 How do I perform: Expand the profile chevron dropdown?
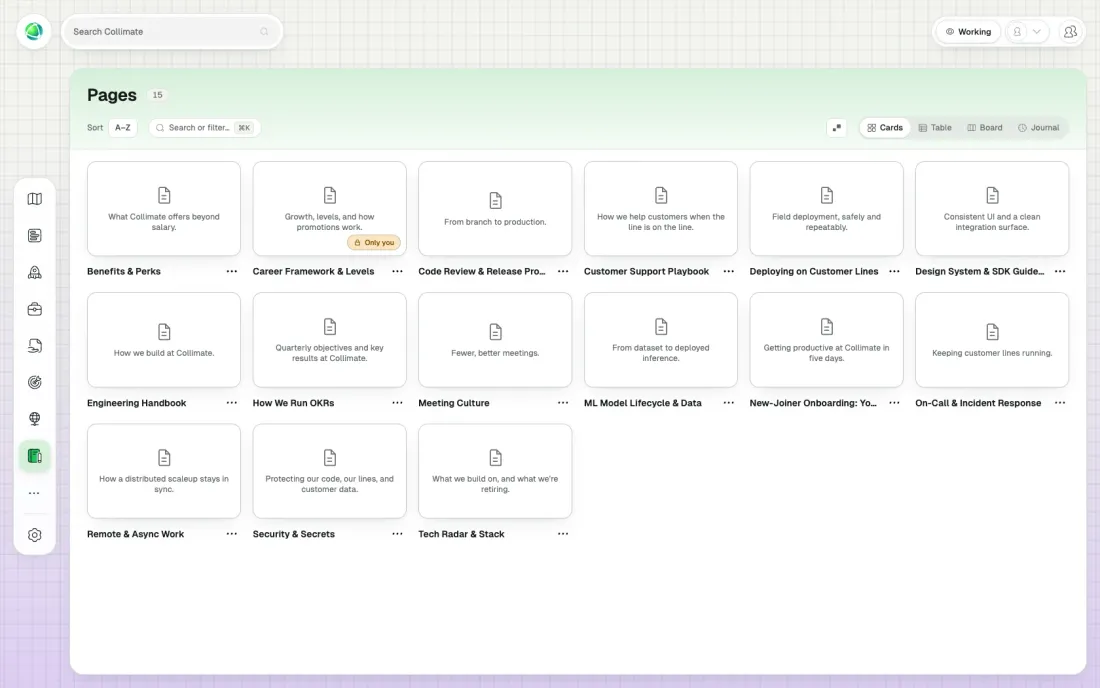[x=1037, y=32]
